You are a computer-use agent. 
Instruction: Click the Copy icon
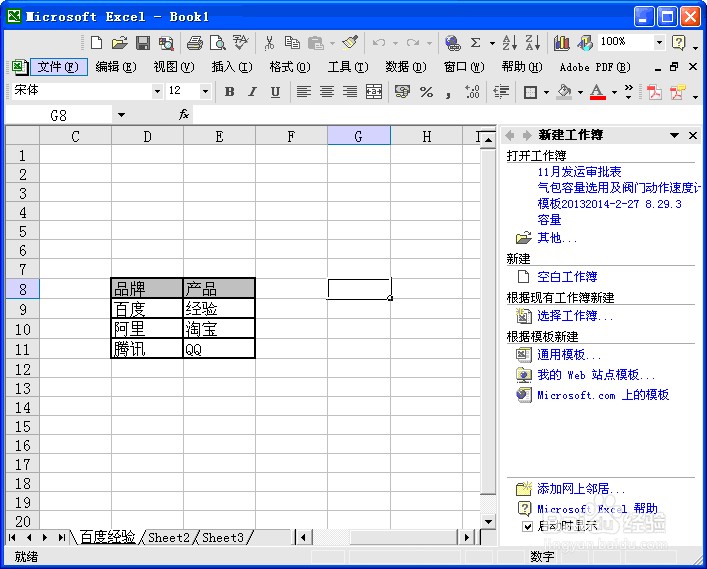coord(292,43)
